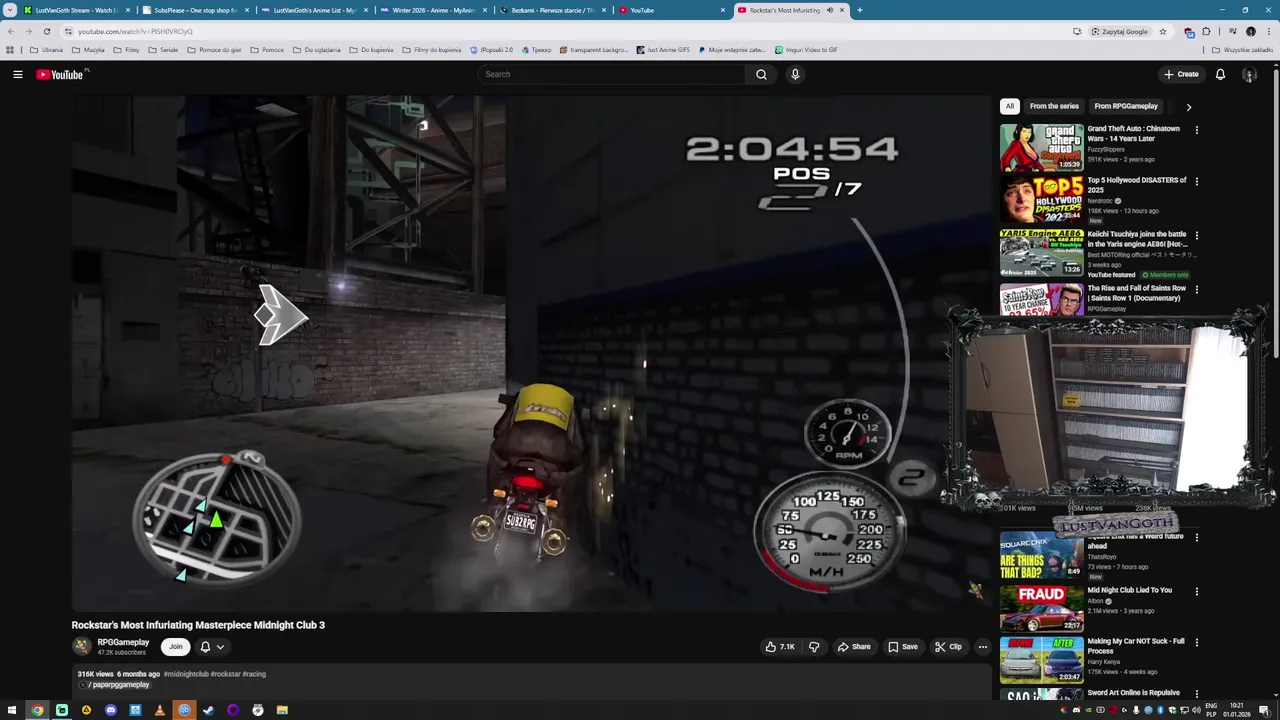1280x720 pixels.
Task: Open options for Making My Car NOT Suck
Action: 1196,643
